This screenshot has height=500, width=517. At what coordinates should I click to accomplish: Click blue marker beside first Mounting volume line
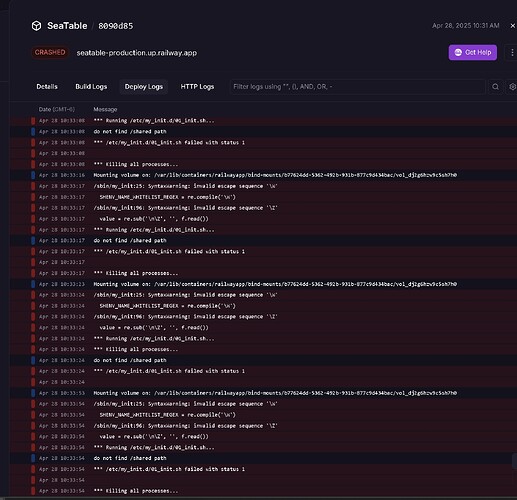tap(33, 175)
